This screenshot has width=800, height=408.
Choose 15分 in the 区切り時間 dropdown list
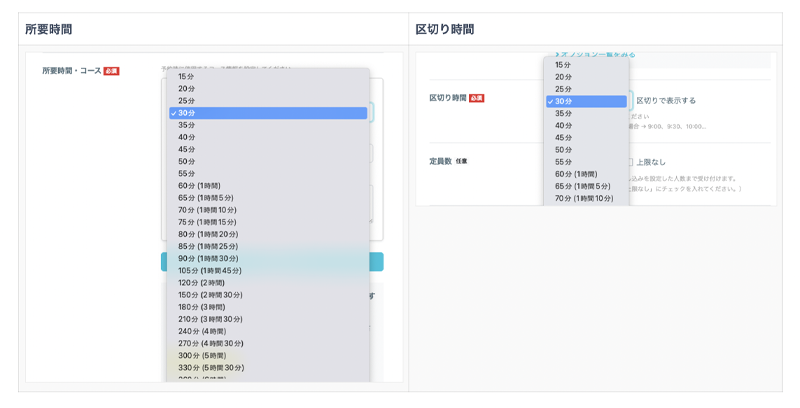(x=564, y=65)
